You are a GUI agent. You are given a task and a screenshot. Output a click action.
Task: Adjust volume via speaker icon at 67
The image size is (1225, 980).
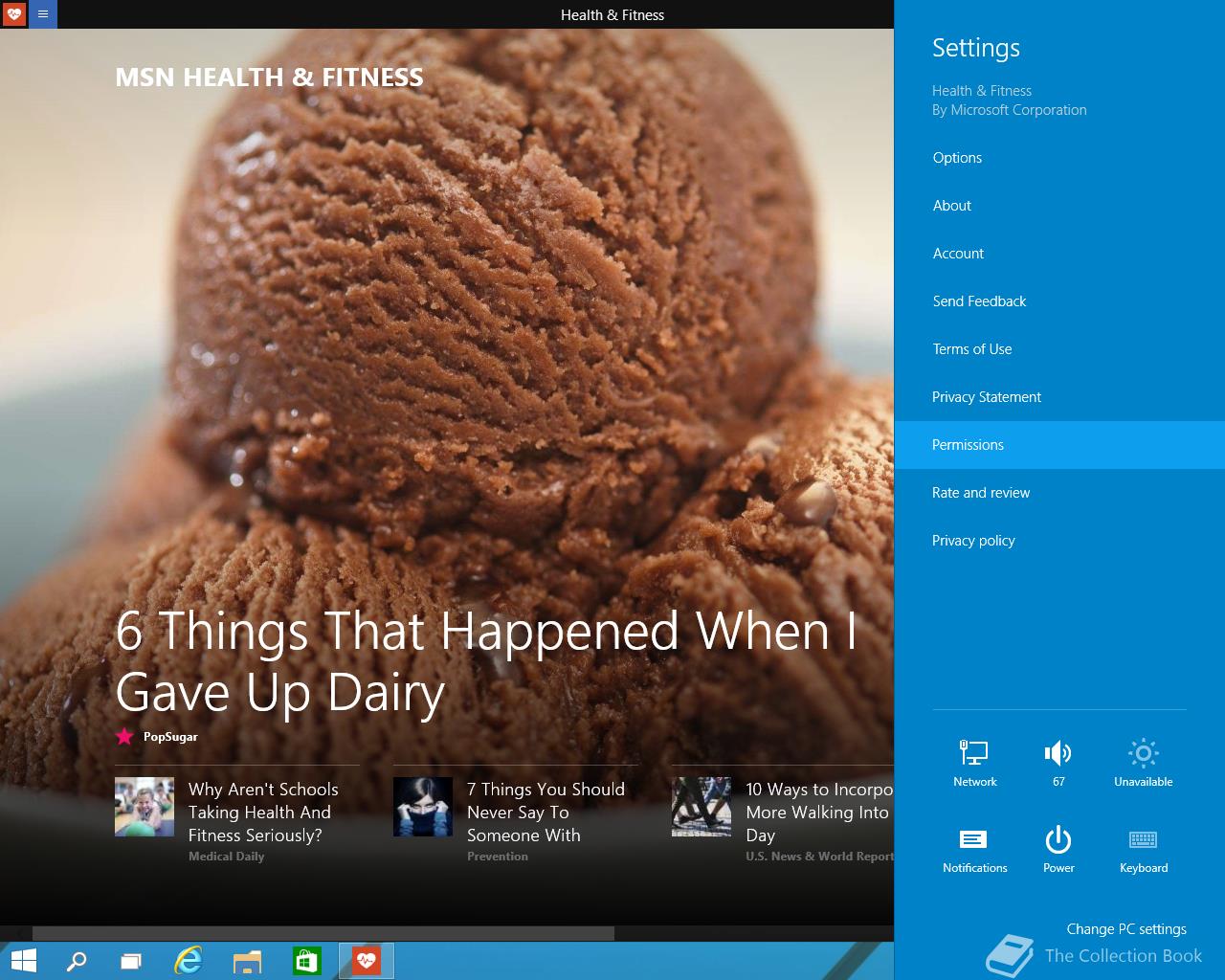(1058, 763)
